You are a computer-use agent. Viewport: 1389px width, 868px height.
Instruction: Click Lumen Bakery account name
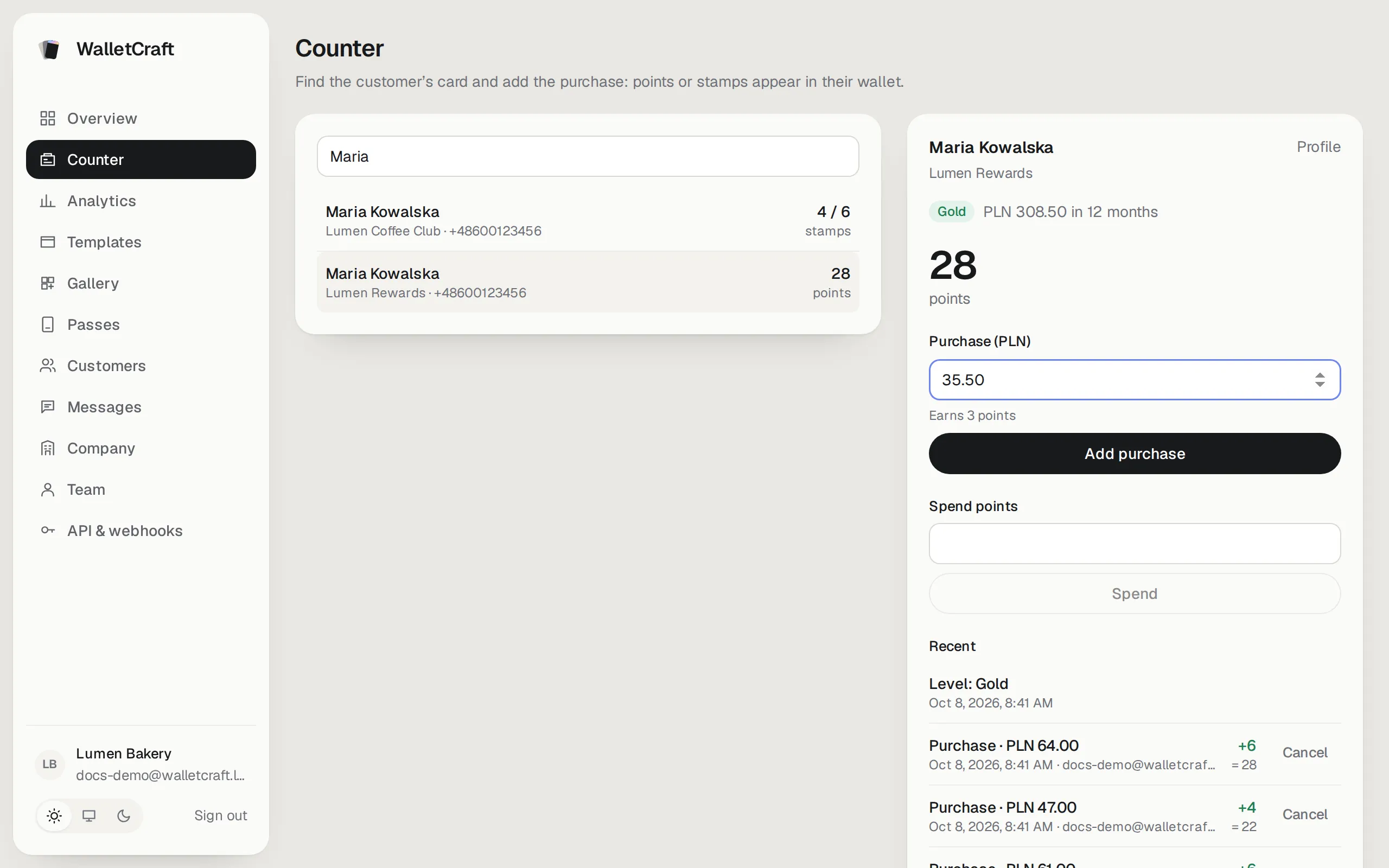[123, 754]
